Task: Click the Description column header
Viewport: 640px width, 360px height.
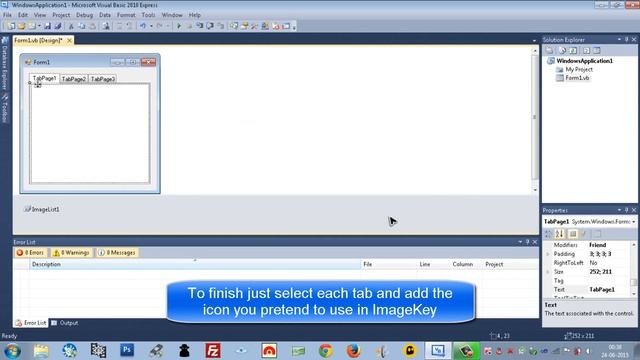Action: (195, 264)
